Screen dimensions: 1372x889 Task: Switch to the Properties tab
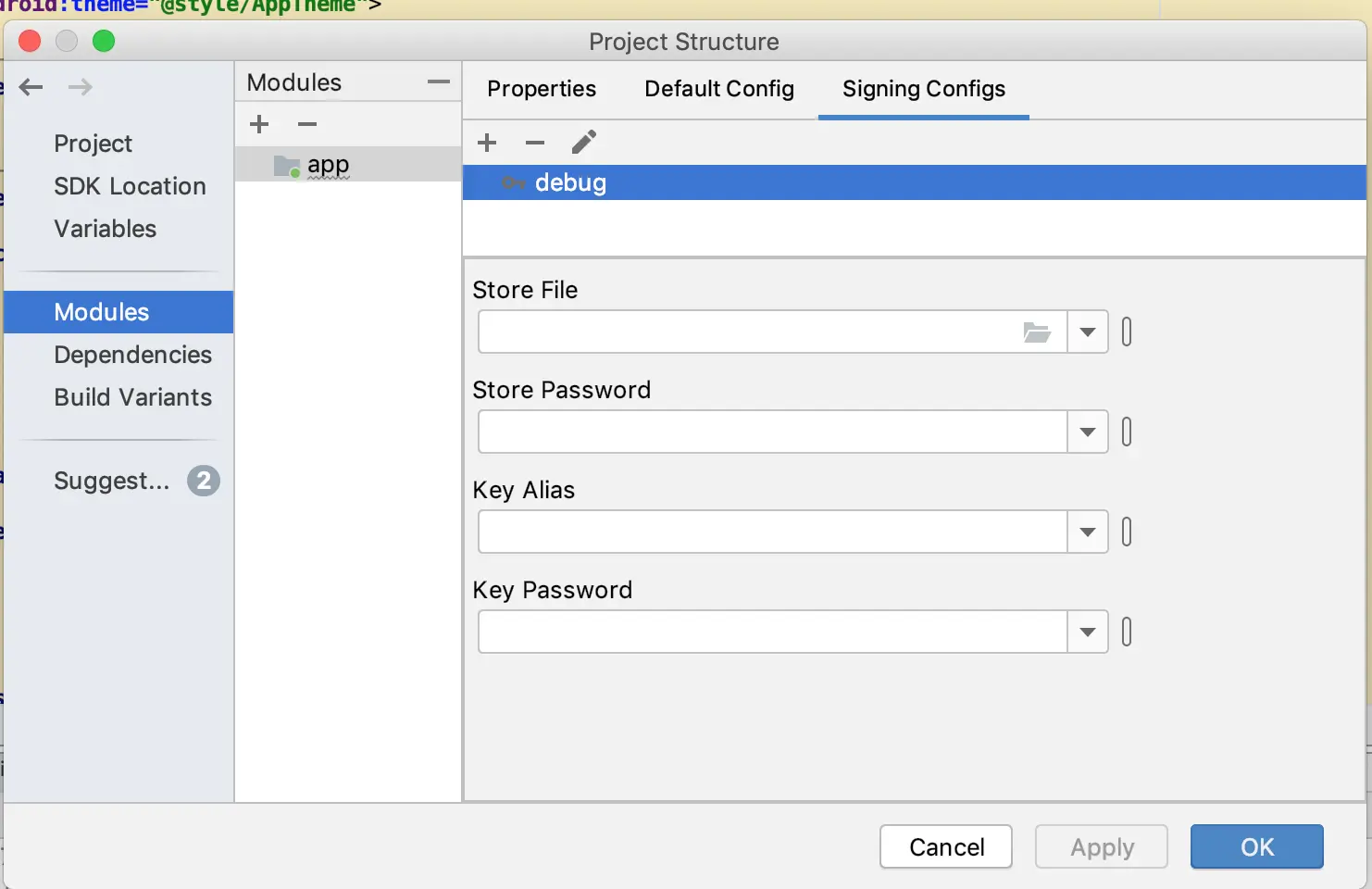point(542,89)
